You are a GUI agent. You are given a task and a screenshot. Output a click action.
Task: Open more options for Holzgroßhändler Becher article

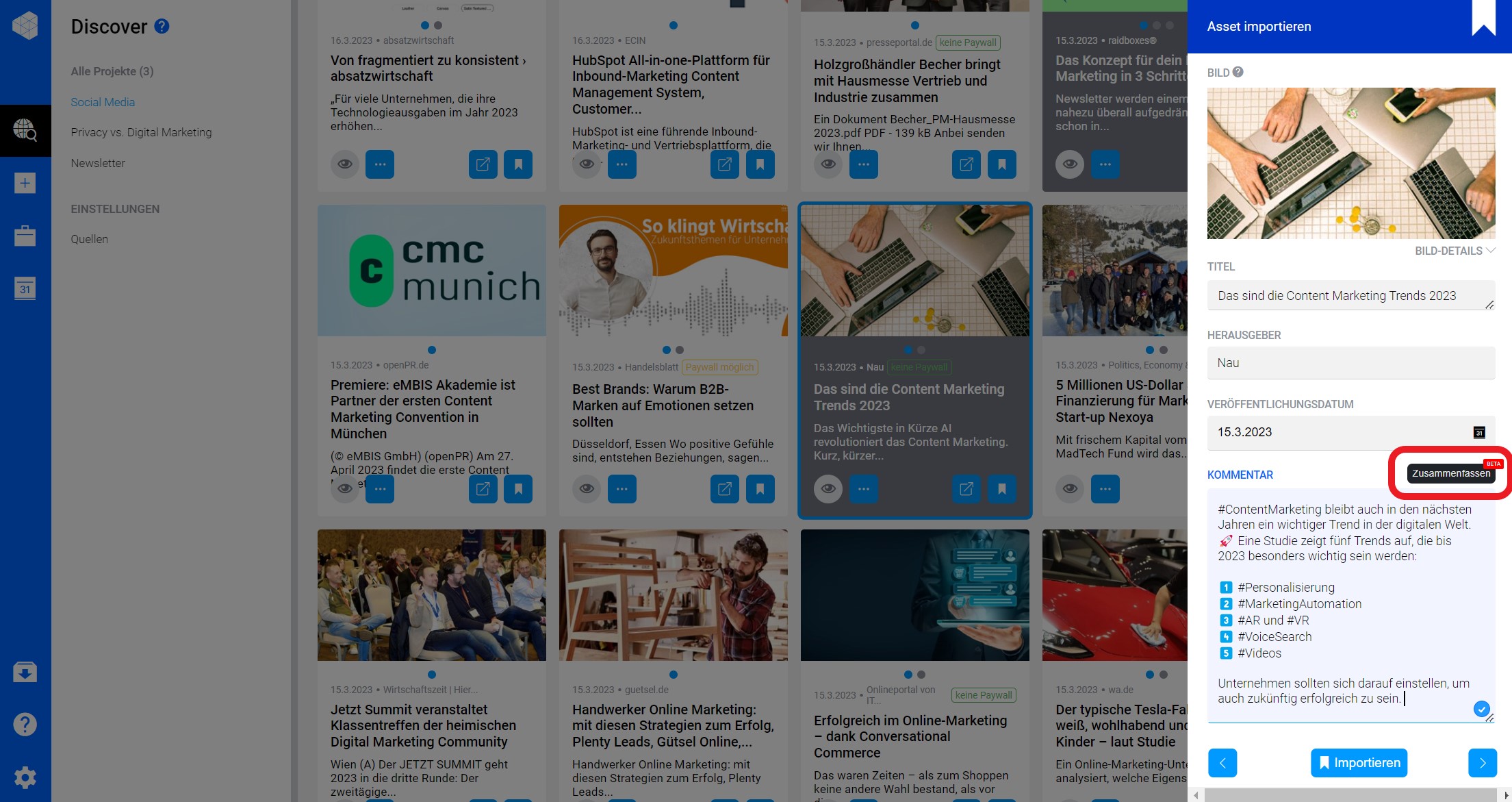(x=864, y=164)
